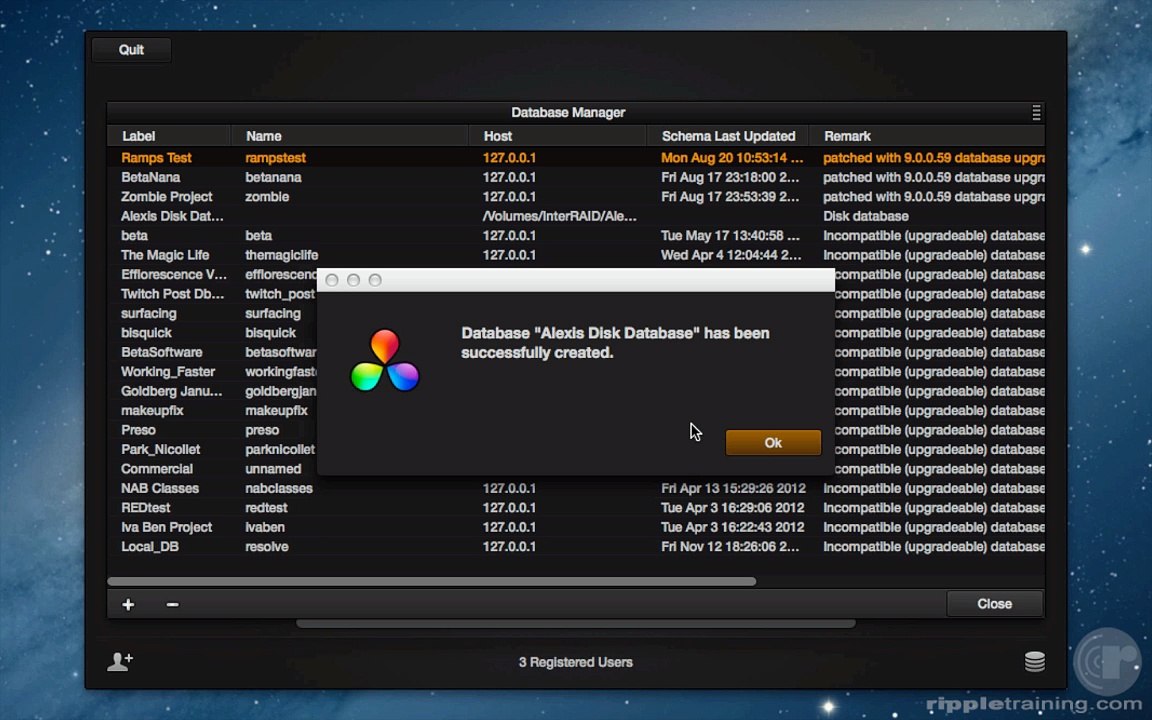Screen dimensions: 1152x720
Task: Sort by the Name column header
Action: tap(350, 136)
